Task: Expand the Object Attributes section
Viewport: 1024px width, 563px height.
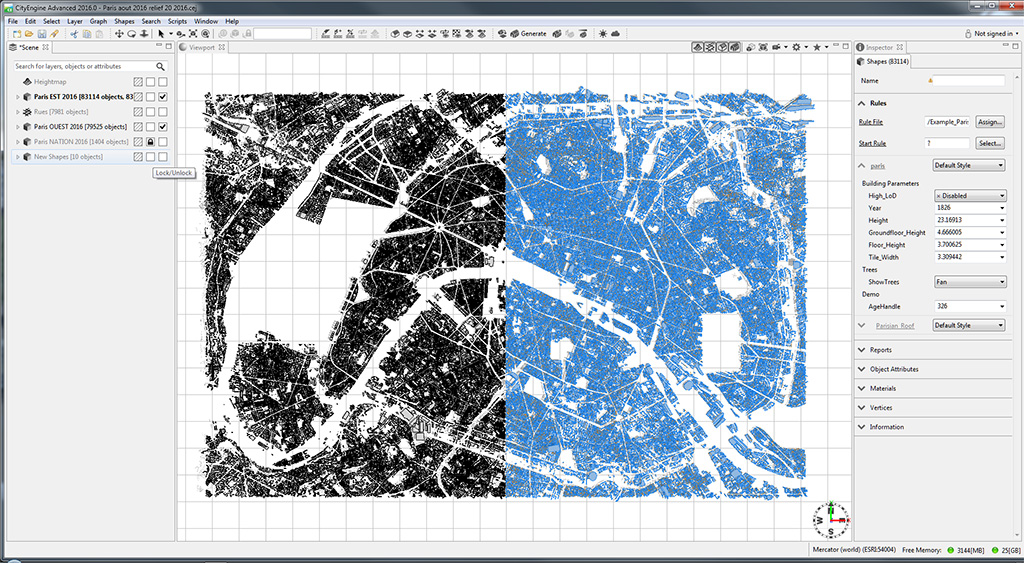Action: [x=893, y=369]
